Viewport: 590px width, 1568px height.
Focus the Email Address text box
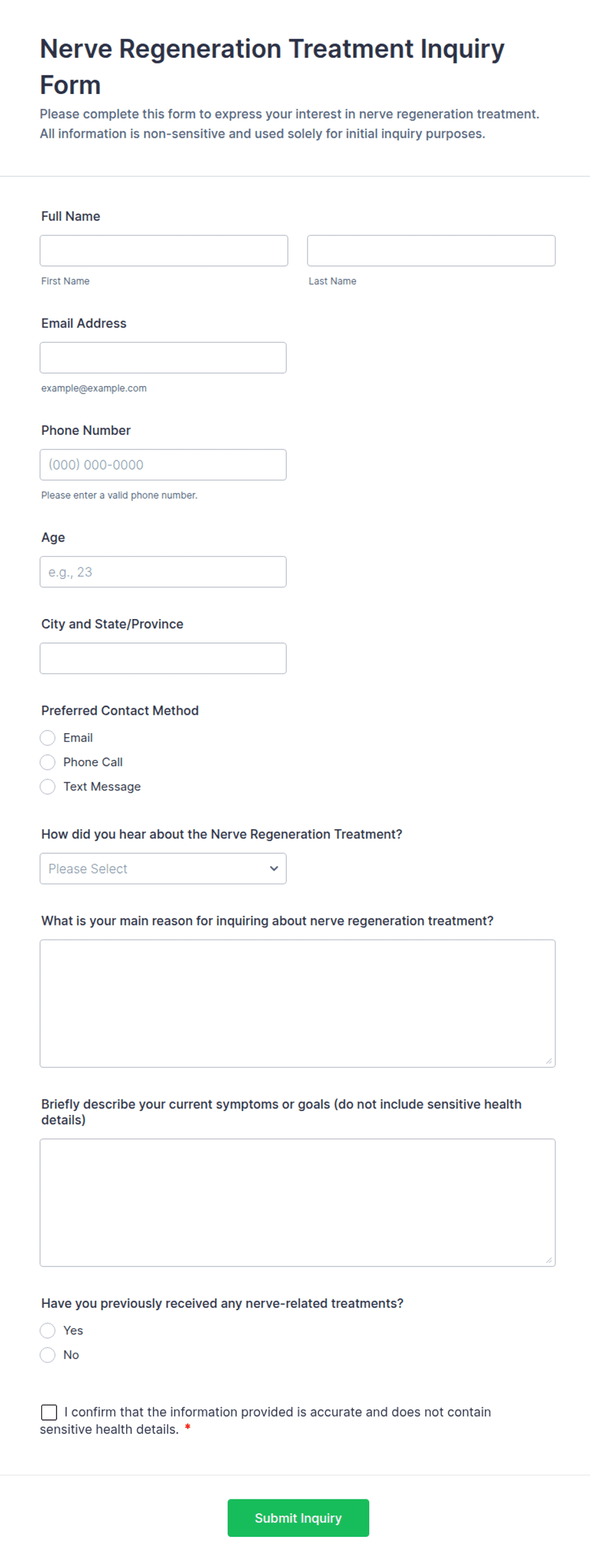[163, 357]
